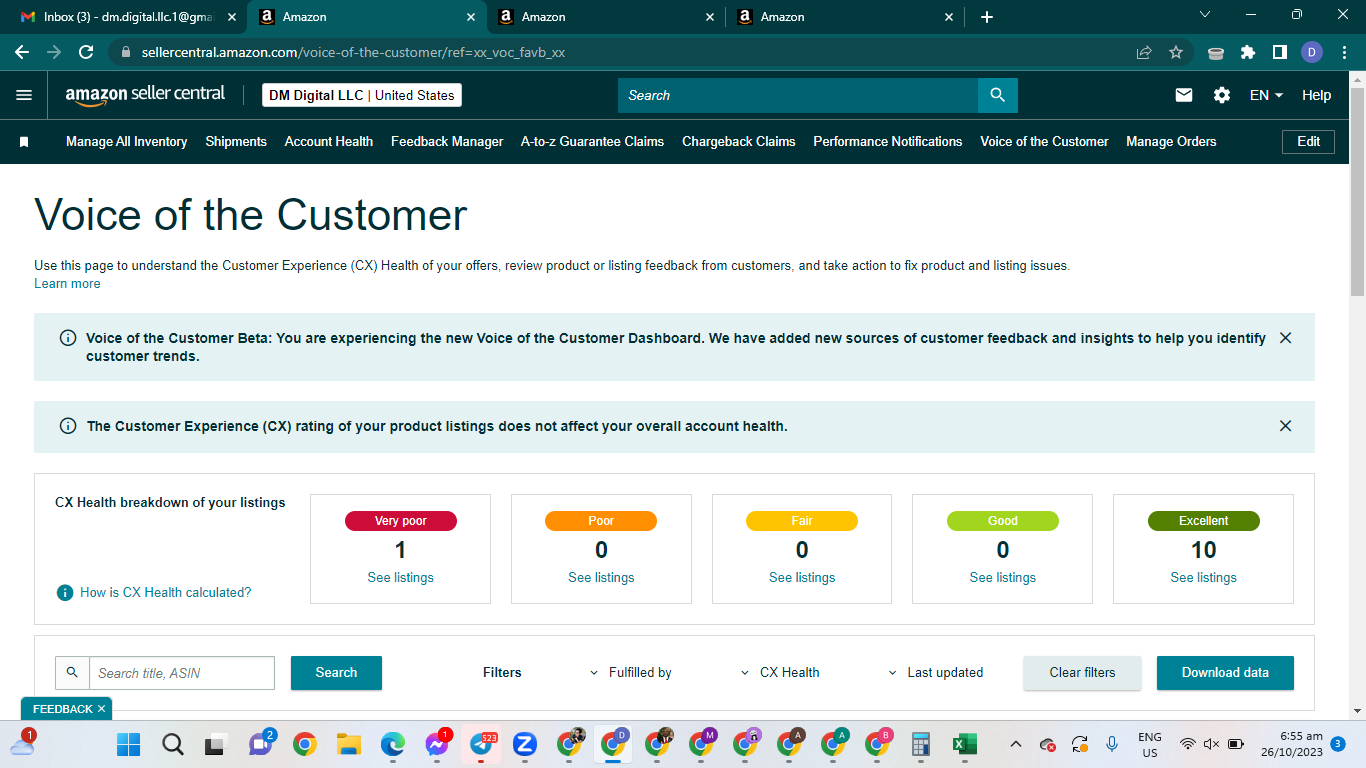
Task: Open the Seller Central settings gear
Action: pyautogui.click(x=1222, y=95)
